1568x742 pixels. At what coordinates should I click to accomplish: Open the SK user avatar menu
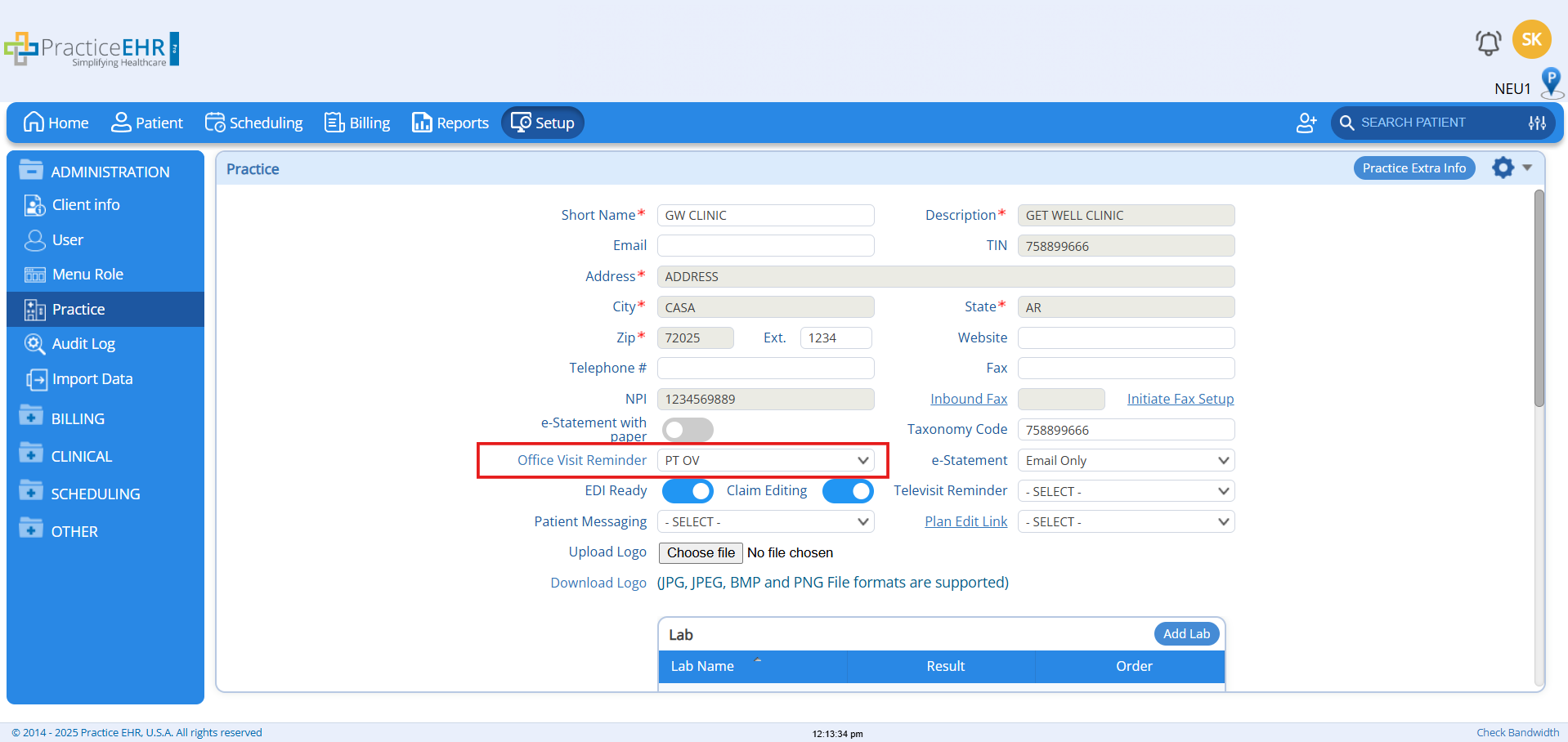tap(1531, 39)
